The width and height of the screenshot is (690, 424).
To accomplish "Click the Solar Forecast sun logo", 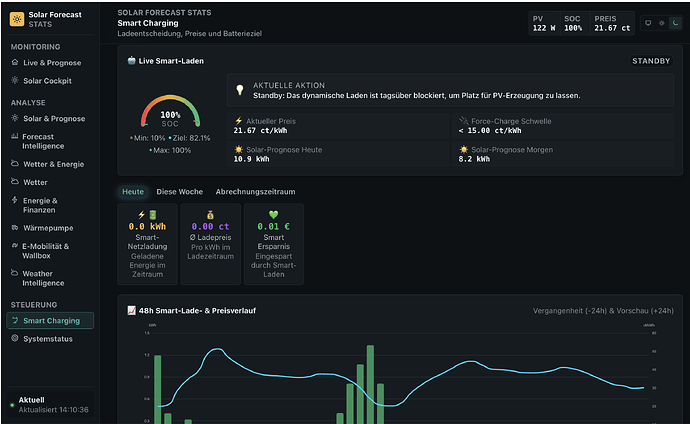I will click(x=17, y=19).
